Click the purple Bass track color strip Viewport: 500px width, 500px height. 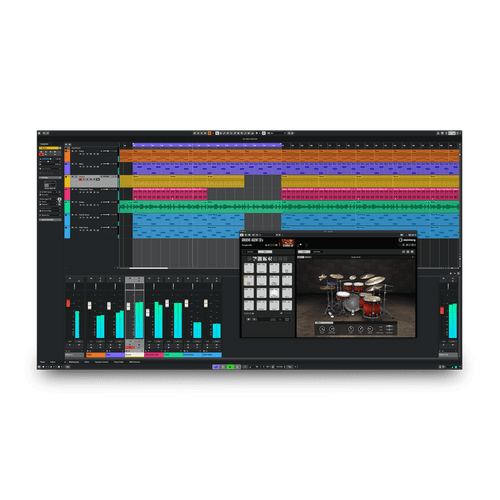click(x=67, y=168)
